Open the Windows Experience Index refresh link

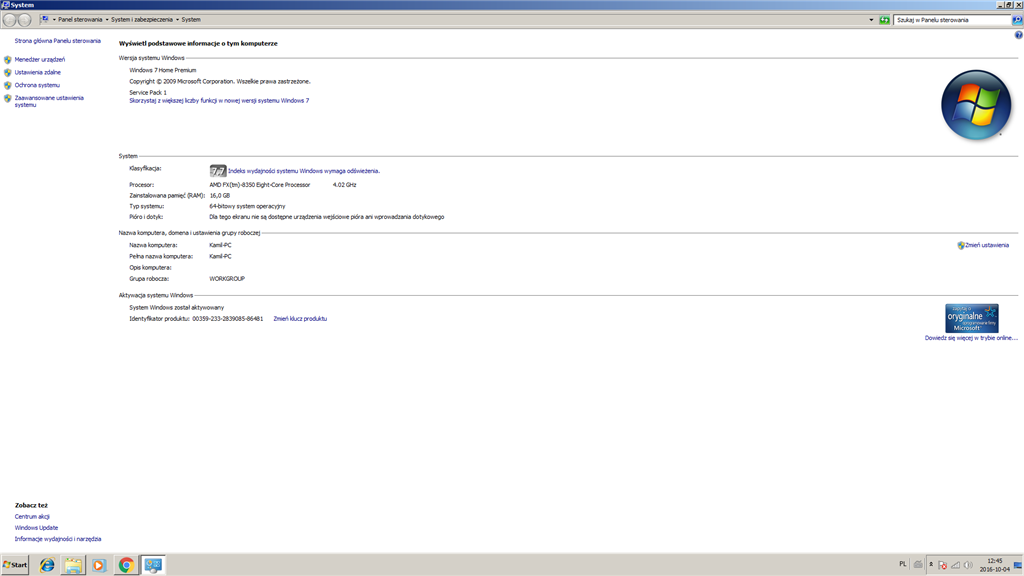tap(304, 171)
